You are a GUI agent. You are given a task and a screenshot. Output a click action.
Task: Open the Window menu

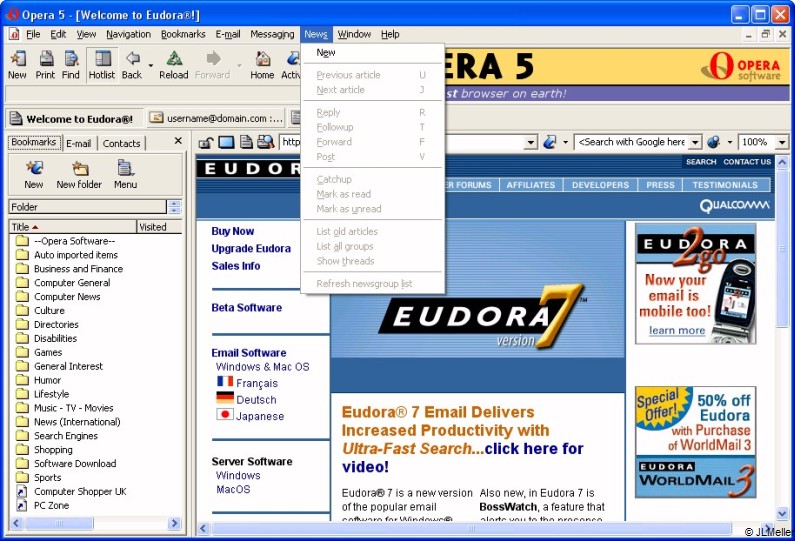click(x=354, y=34)
